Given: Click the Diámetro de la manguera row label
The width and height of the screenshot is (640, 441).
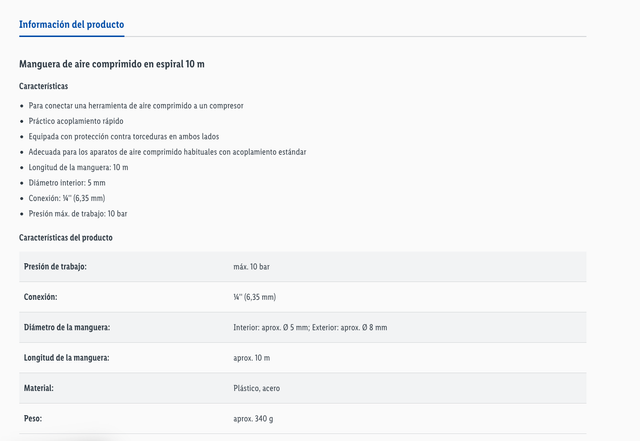Looking at the screenshot, I should (67, 327).
